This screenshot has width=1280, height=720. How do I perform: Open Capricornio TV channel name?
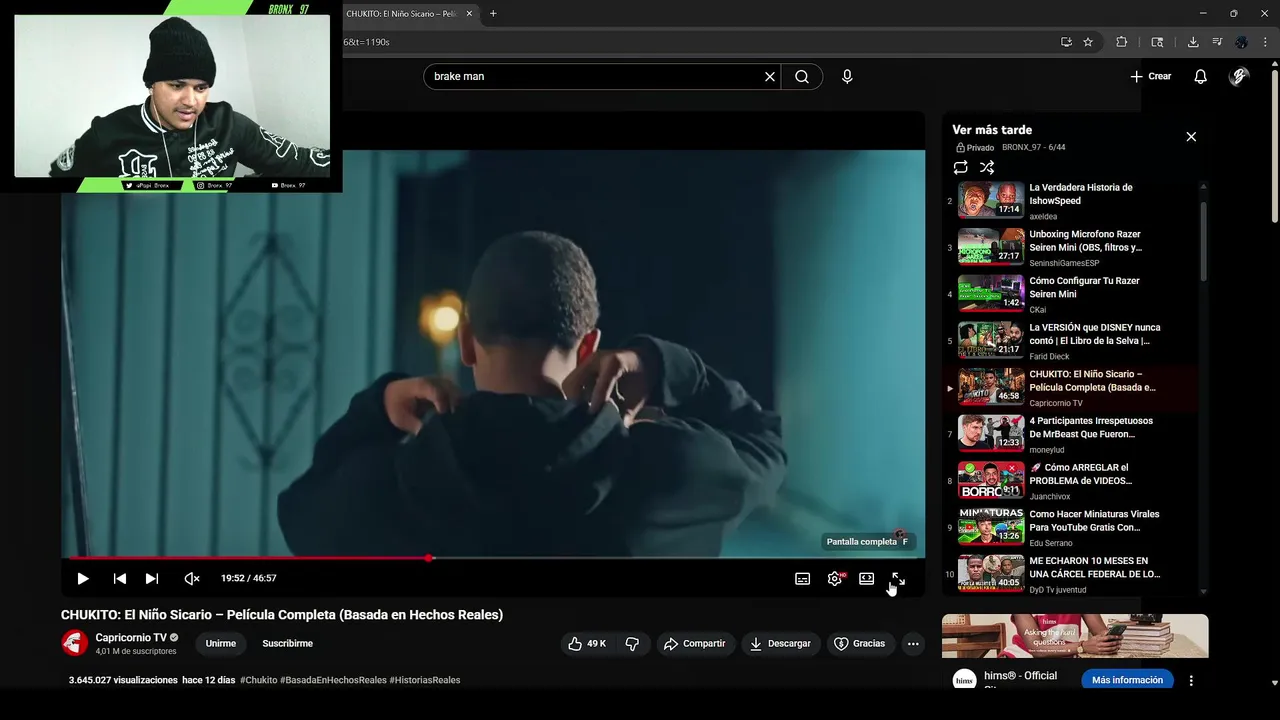tap(131, 637)
